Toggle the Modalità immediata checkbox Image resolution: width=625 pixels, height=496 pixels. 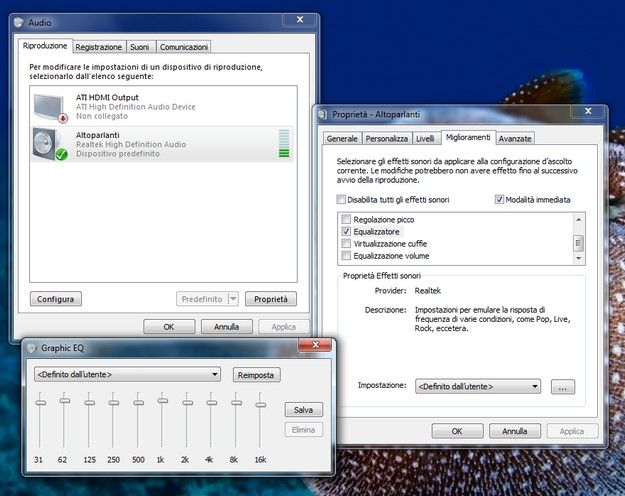click(x=500, y=200)
